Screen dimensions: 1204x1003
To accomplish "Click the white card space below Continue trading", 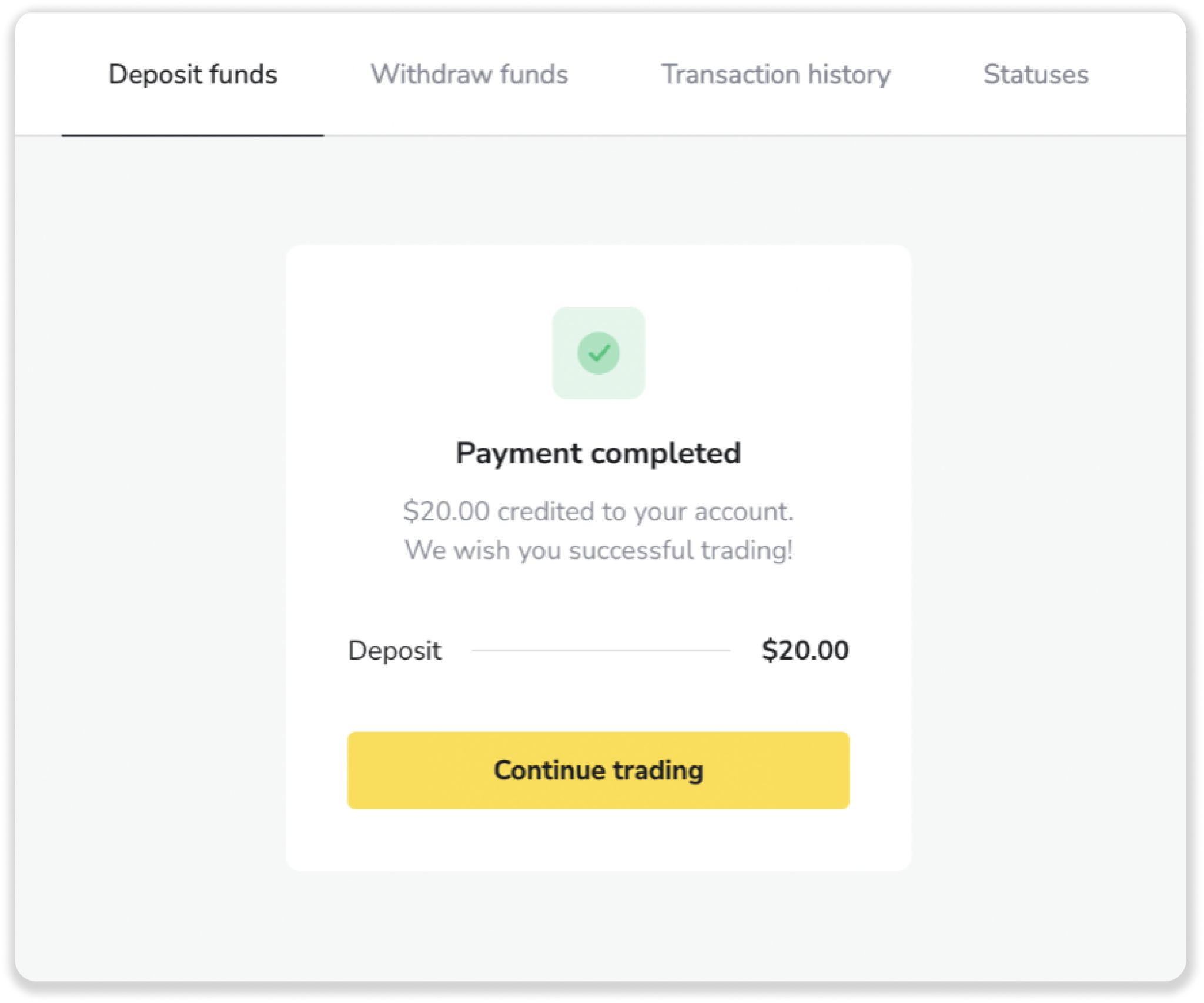I will pyautogui.click(x=598, y=840).
